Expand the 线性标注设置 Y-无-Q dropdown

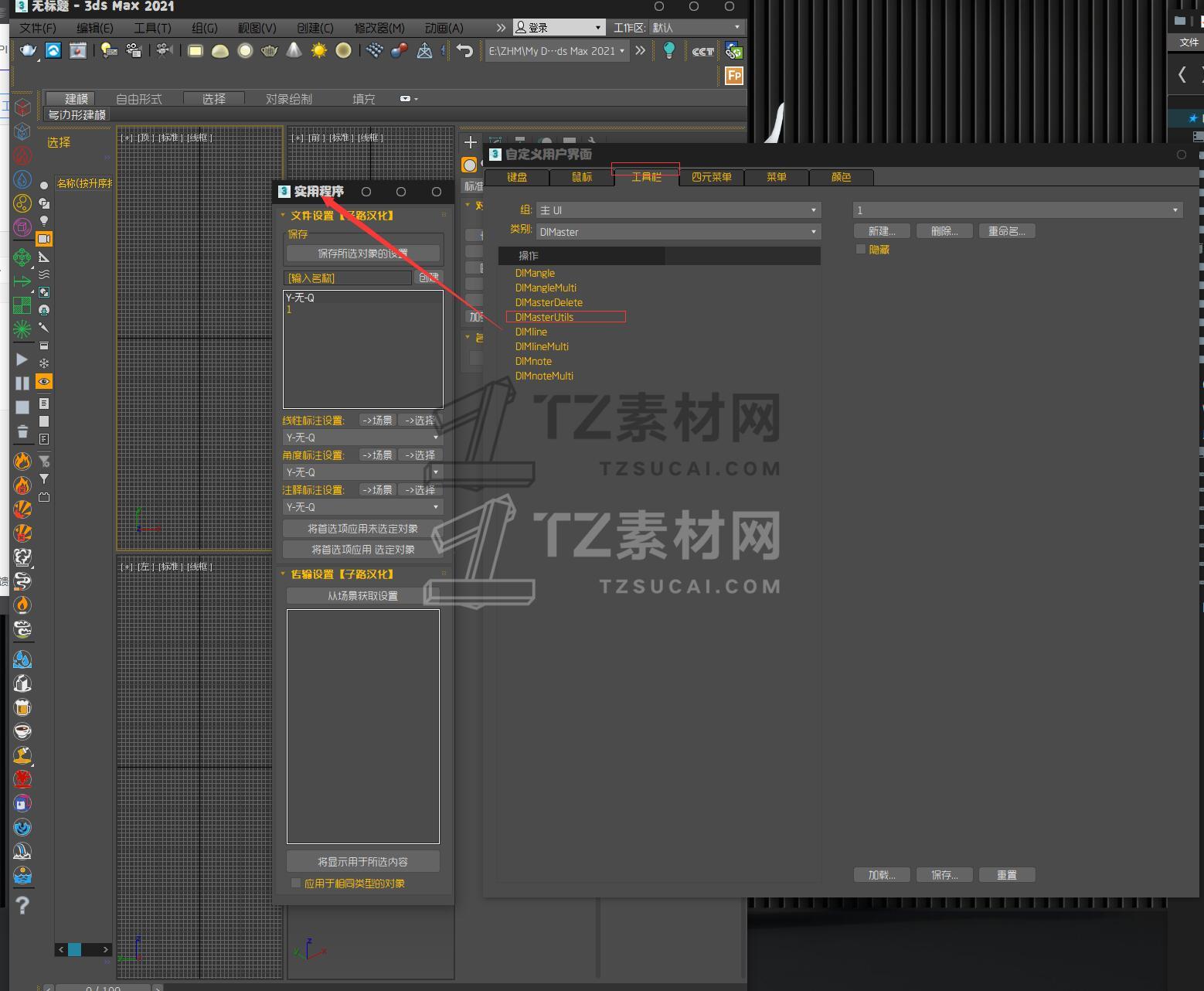[362, 438]
